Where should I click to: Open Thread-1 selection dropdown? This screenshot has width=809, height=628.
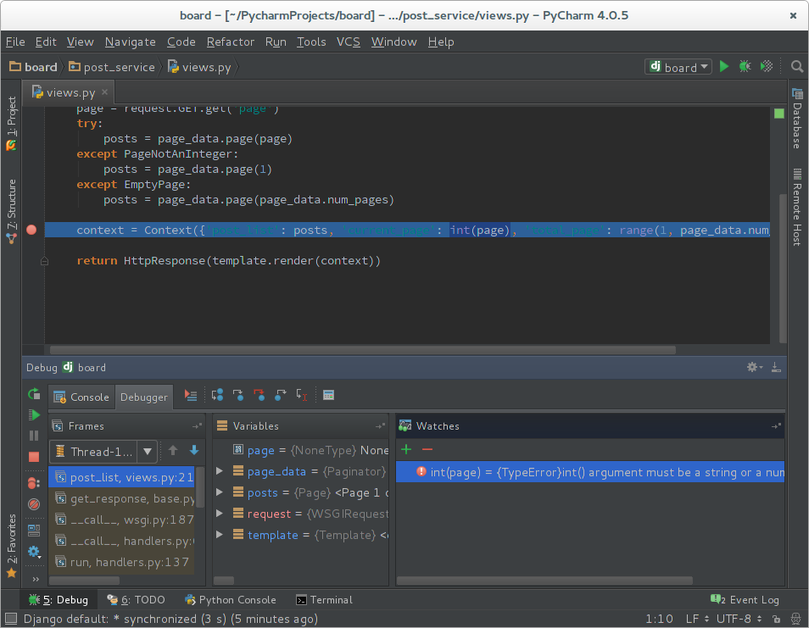147,452
